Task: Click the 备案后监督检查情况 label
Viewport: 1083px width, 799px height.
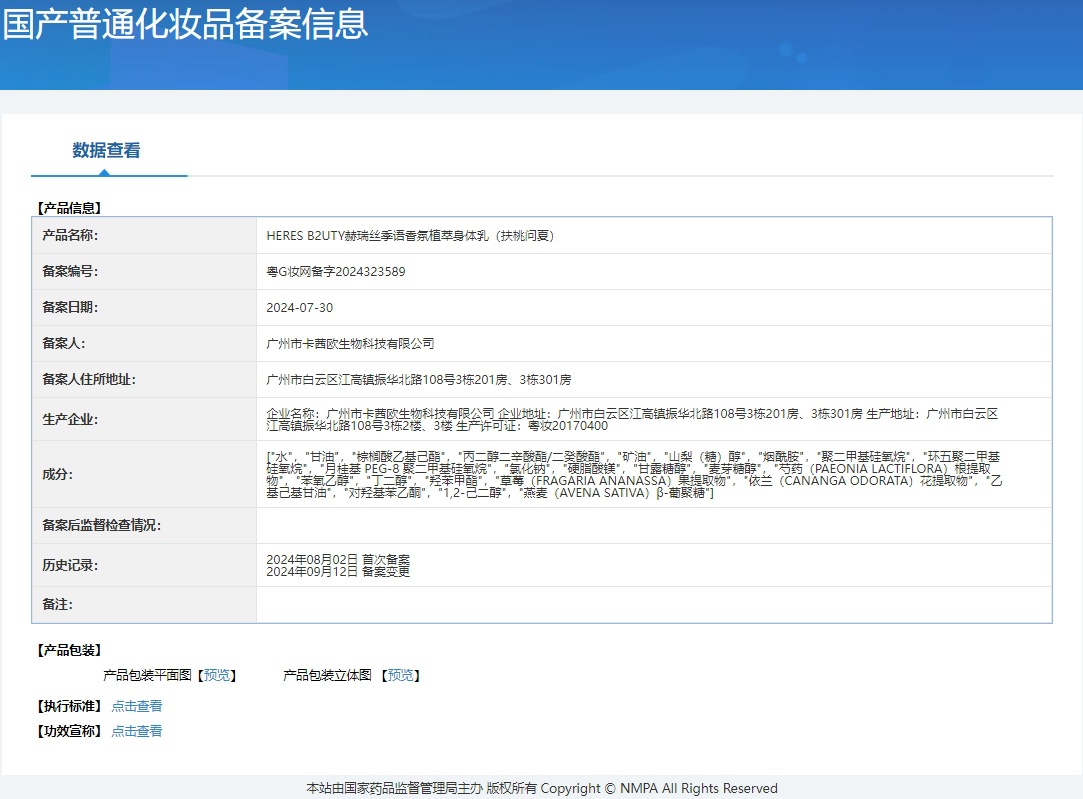Action: [x=102, y=526]
